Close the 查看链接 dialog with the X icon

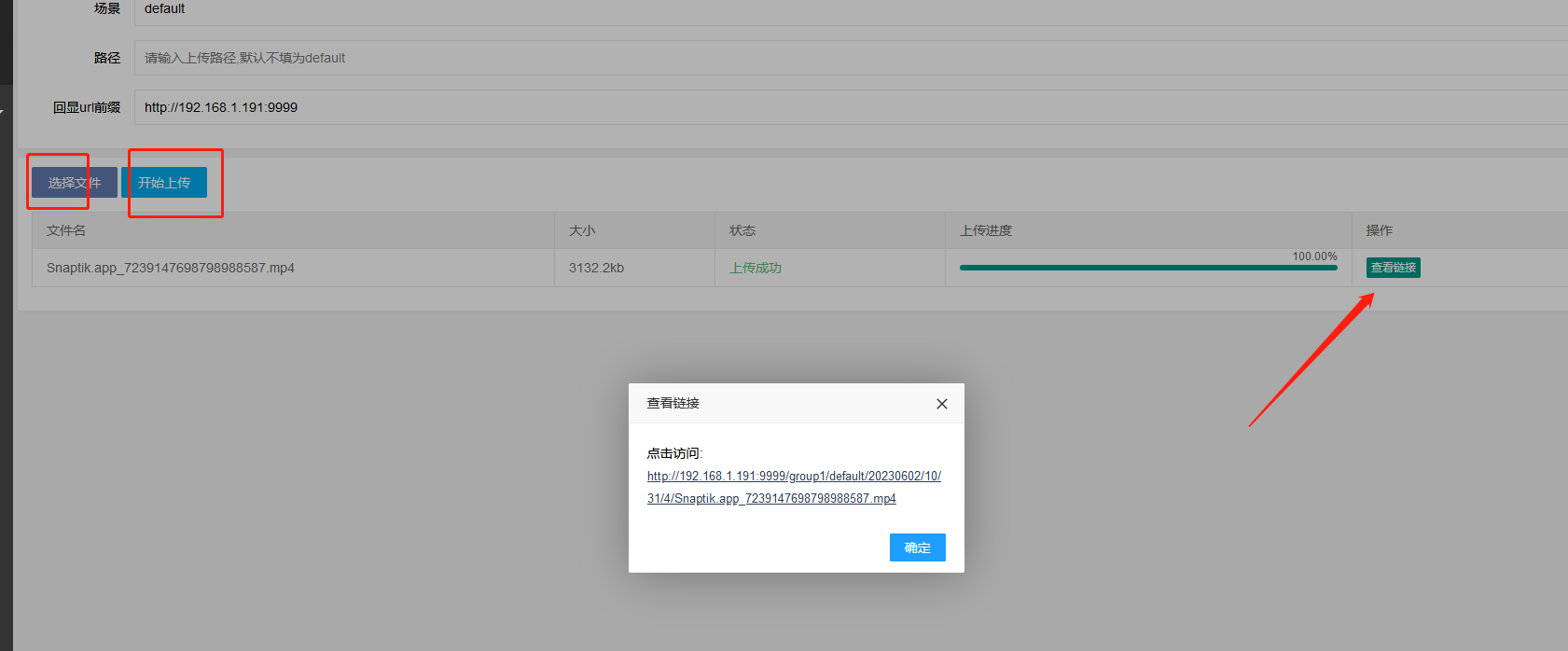point(942,404)
